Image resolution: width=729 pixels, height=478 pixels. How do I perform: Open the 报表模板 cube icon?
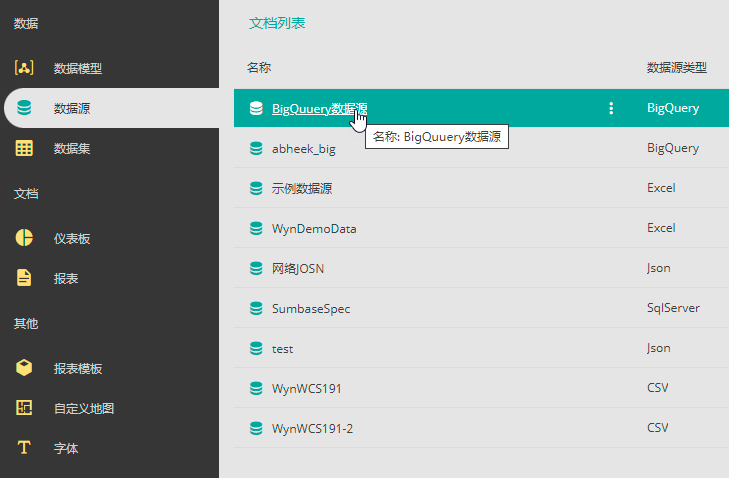pos(24,368)
